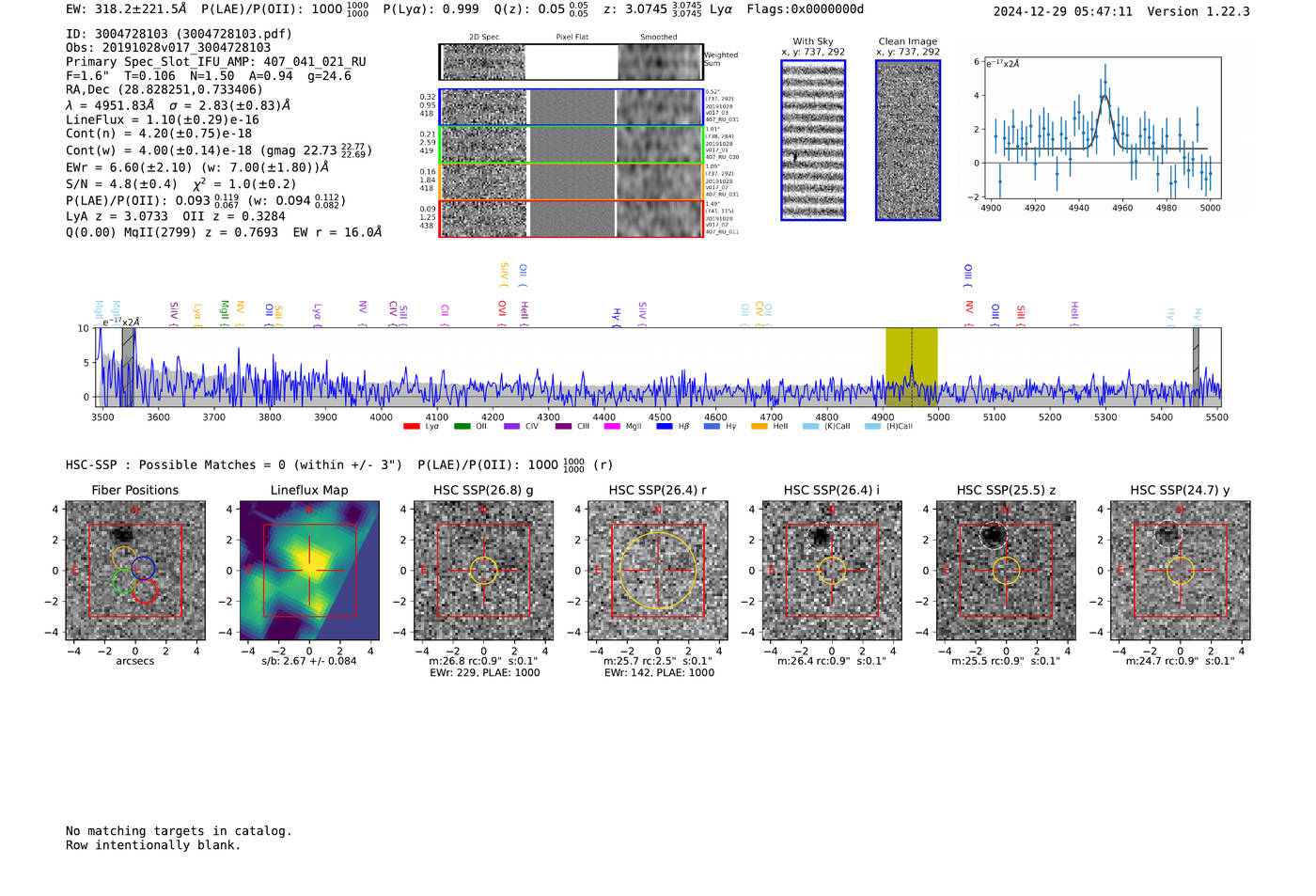Click the CIV purple legend swatch
Image resolution: width=1316 pixels, height=896 pixels.
point(511,427)
